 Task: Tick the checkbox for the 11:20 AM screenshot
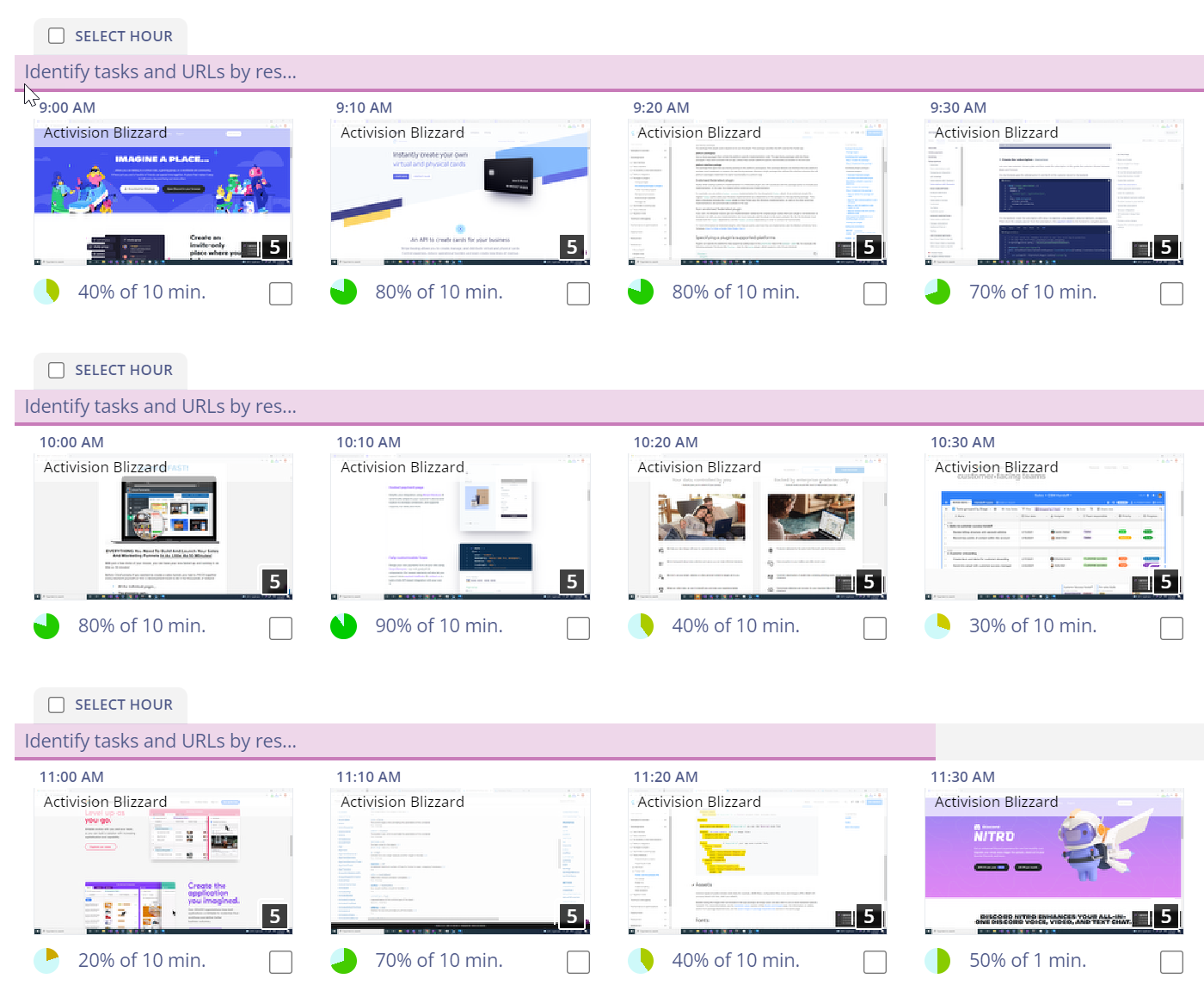875,963
